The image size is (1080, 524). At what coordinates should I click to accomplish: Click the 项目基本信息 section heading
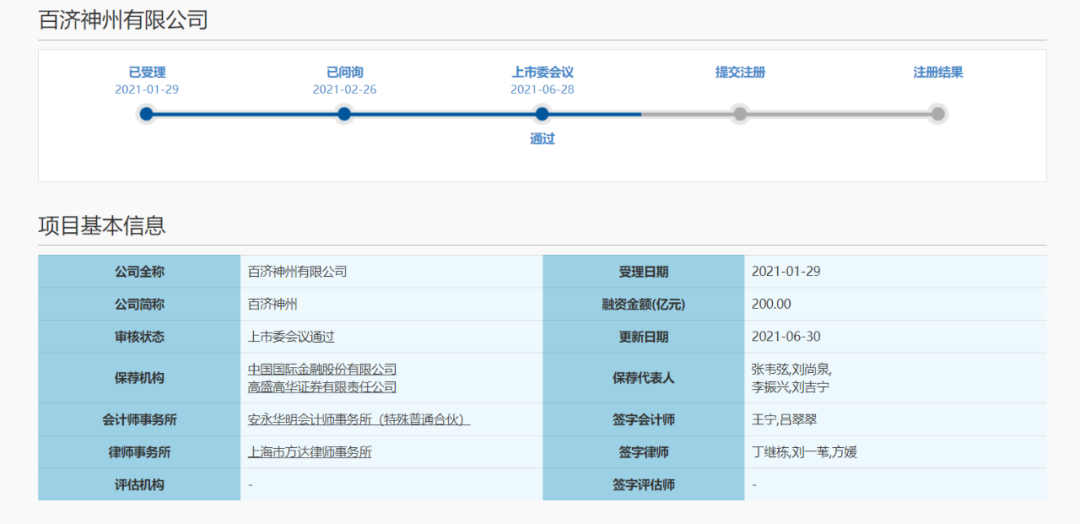point(102,226)
